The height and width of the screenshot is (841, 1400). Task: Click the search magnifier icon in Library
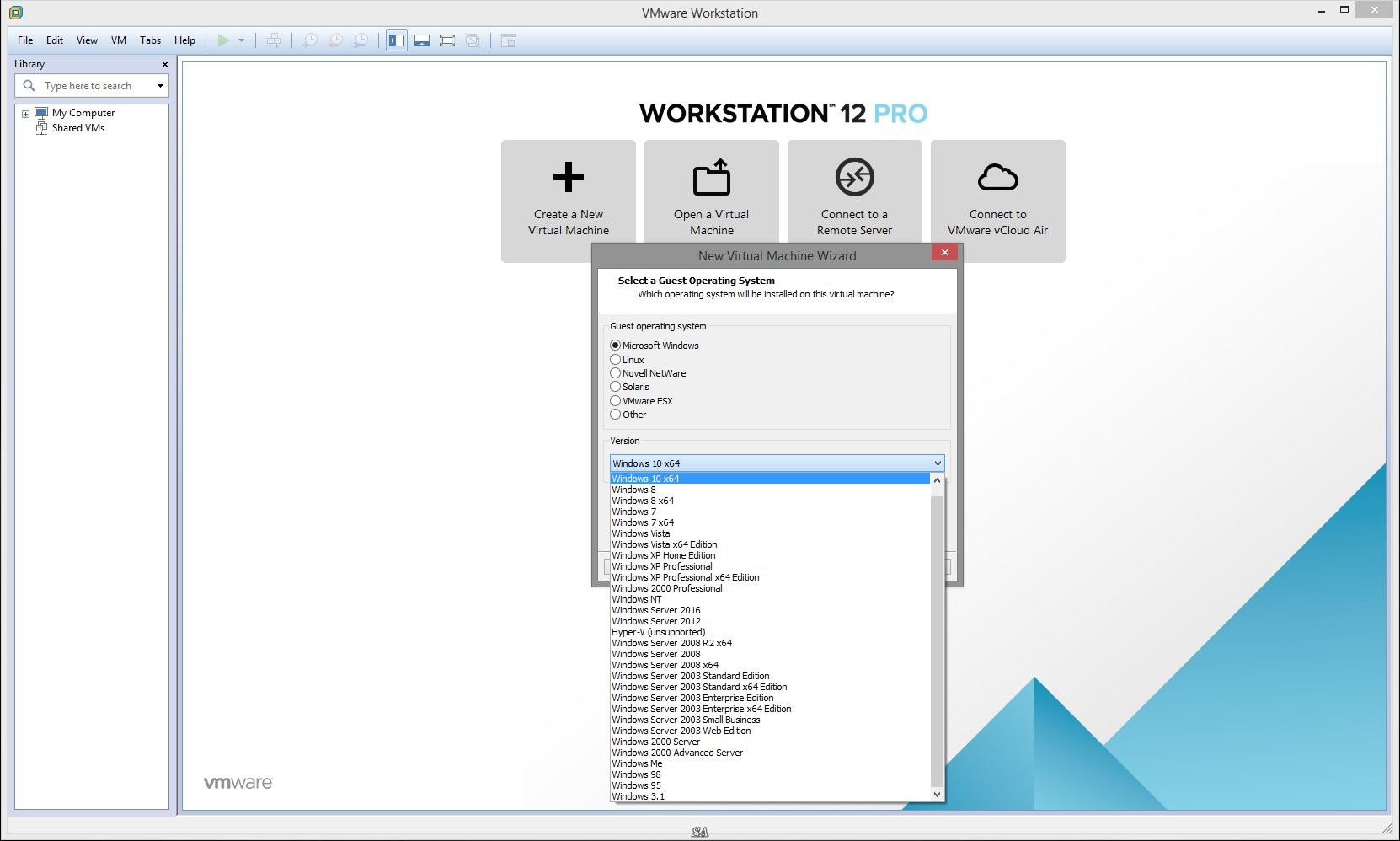[29, 85]
